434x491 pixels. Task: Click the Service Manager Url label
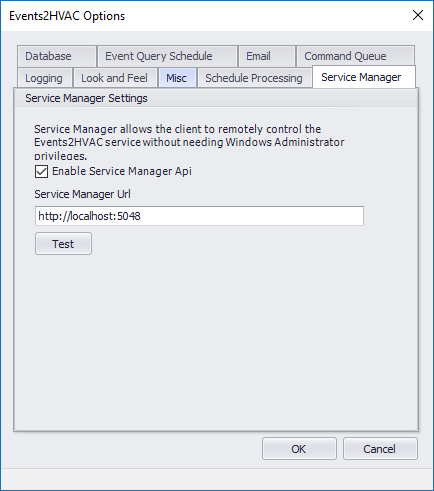tap(83, 194)
